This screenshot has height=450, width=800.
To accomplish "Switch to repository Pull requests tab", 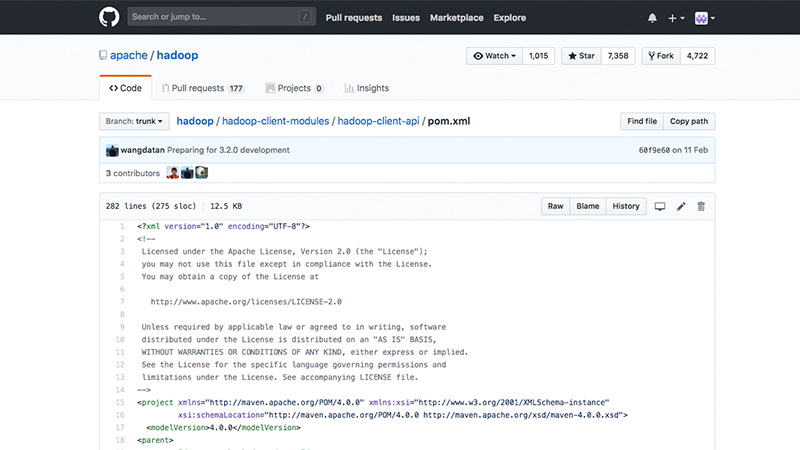I will [x=203, y=88].
